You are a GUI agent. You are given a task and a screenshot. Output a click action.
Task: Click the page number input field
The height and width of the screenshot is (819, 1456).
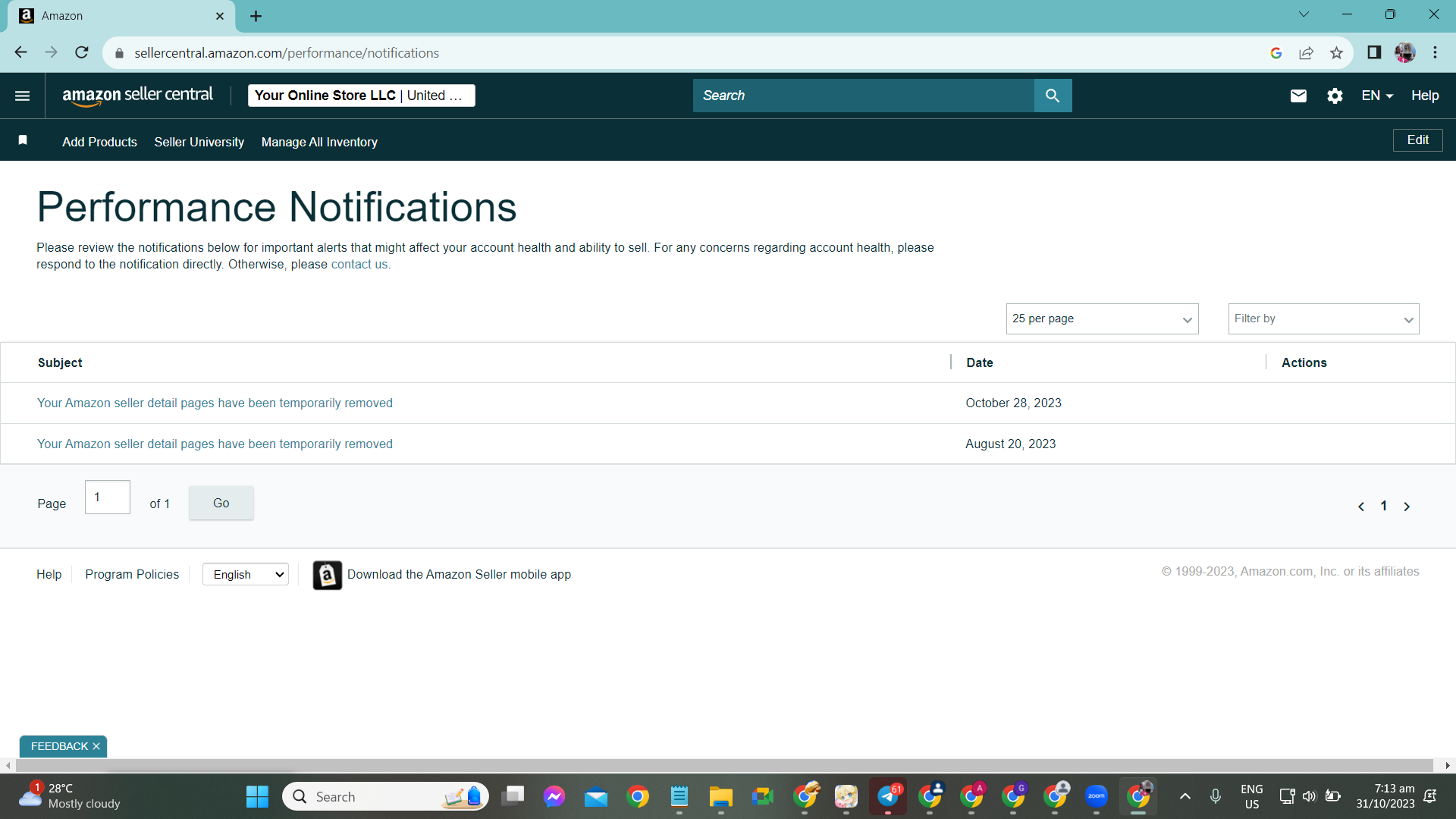pos(108,497)
